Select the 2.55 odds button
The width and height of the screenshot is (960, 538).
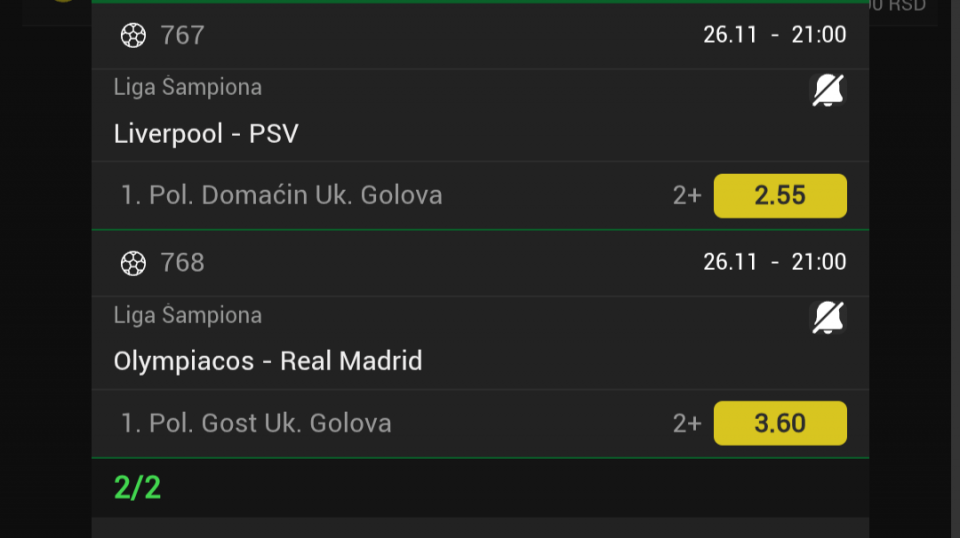tap(780, 195)
